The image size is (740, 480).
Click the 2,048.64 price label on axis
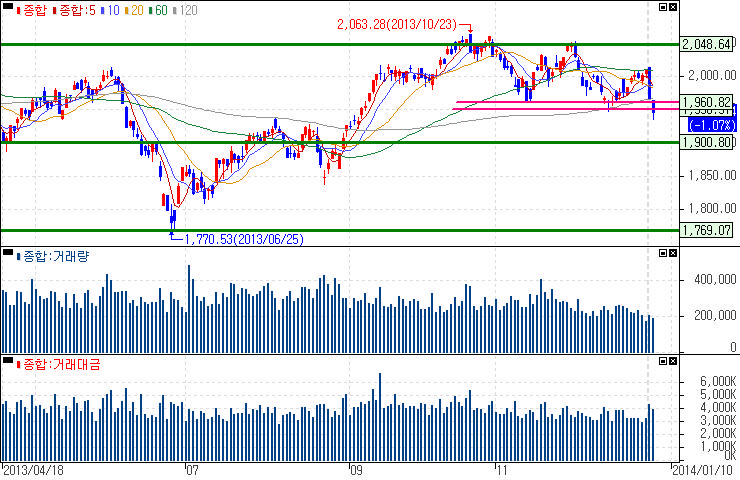(707, 45)
